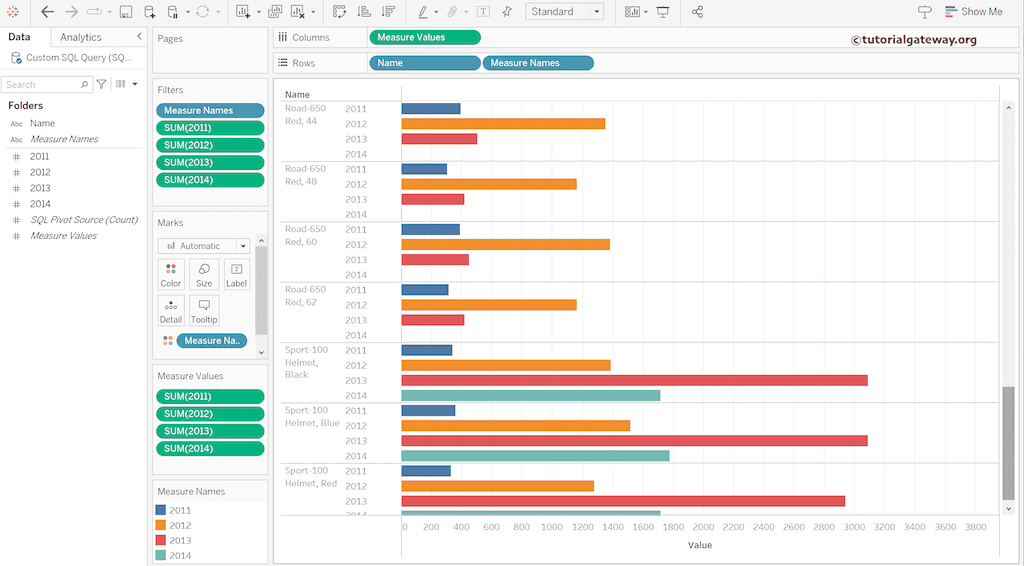Filter fields in the Data pane
The width and height of the screenshot is (1024, 566).
click(101, 85)
